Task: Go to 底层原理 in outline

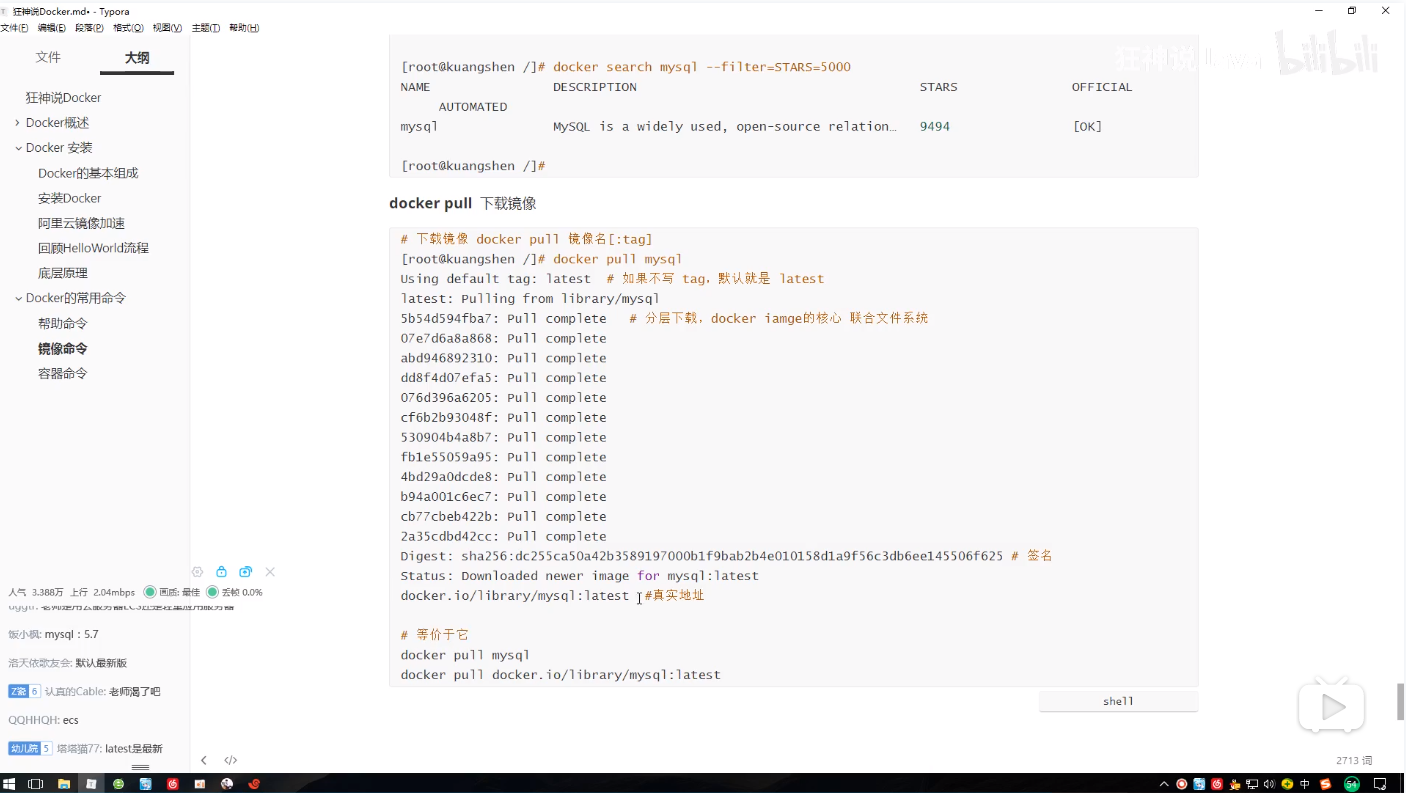Action: pos(63,273)
